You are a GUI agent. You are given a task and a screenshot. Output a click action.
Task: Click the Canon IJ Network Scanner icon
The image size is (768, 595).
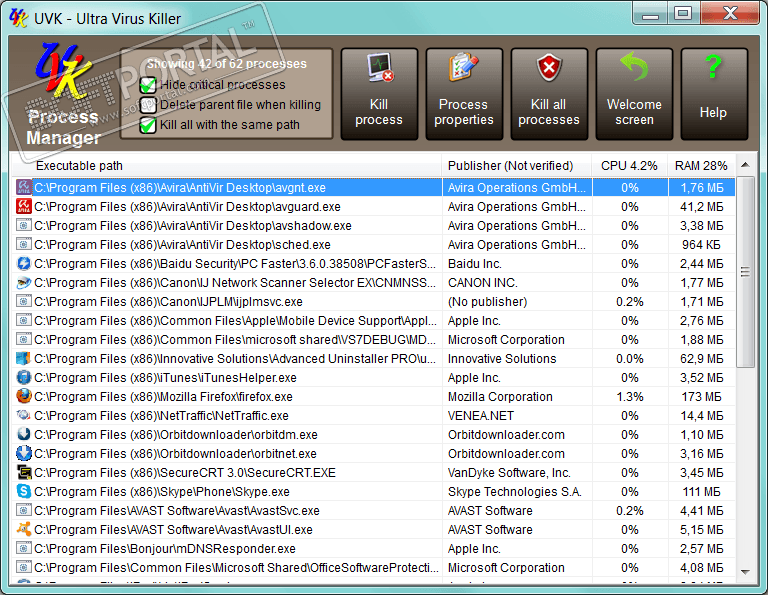(x=24, y=283)
